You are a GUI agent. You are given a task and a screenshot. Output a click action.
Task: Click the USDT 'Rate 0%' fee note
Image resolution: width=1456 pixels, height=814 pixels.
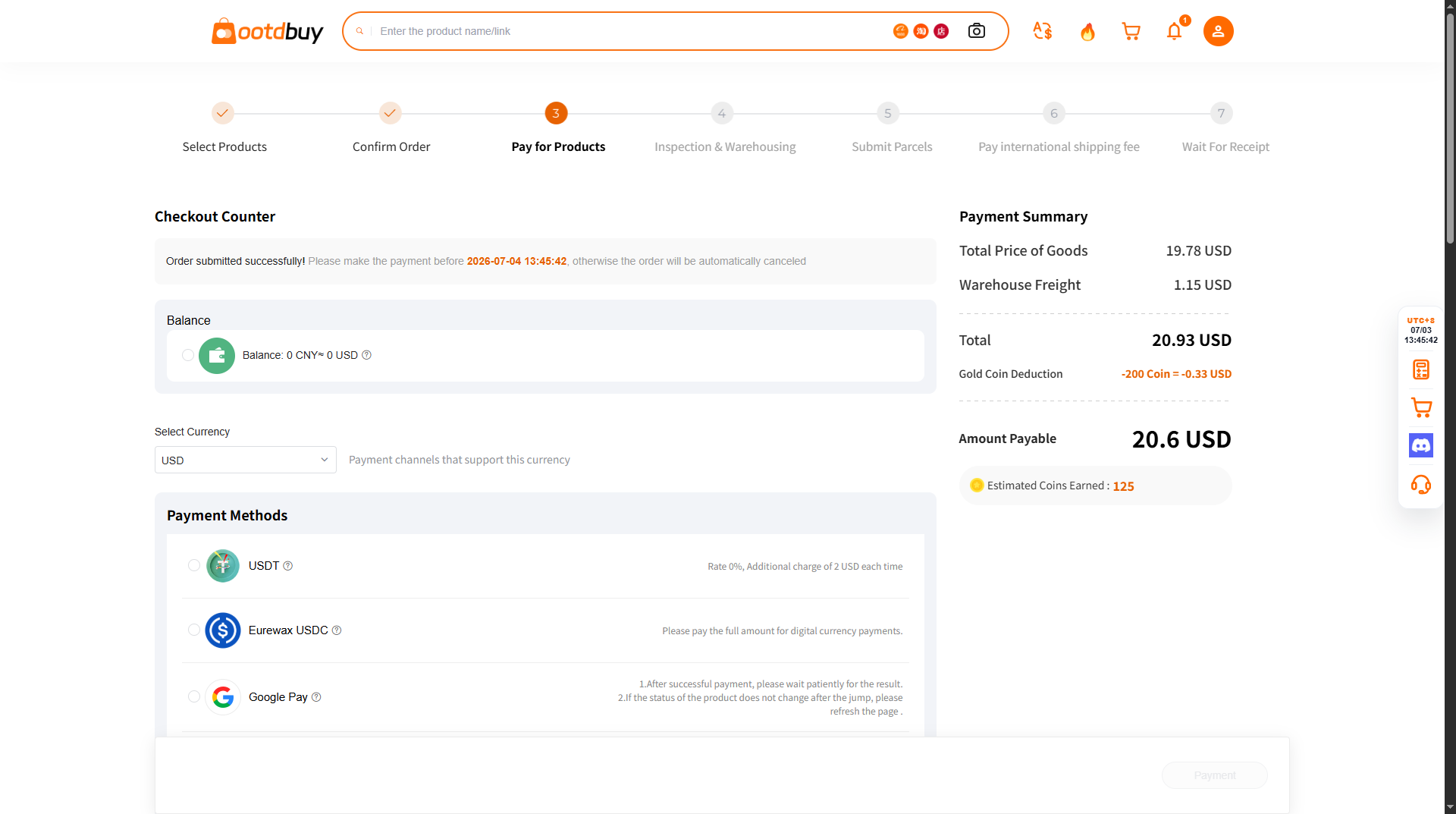(x=805, y=567)
